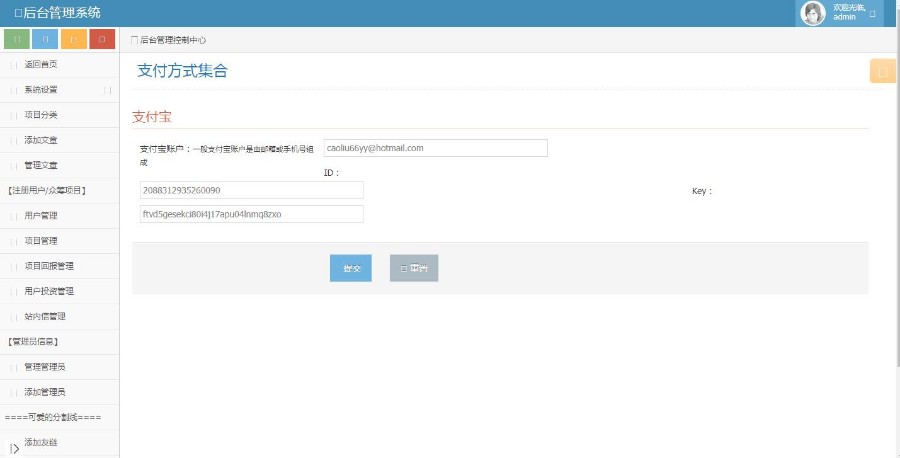Click the green shortcut icon button
900x458 pixels.
tap(17, 39)
